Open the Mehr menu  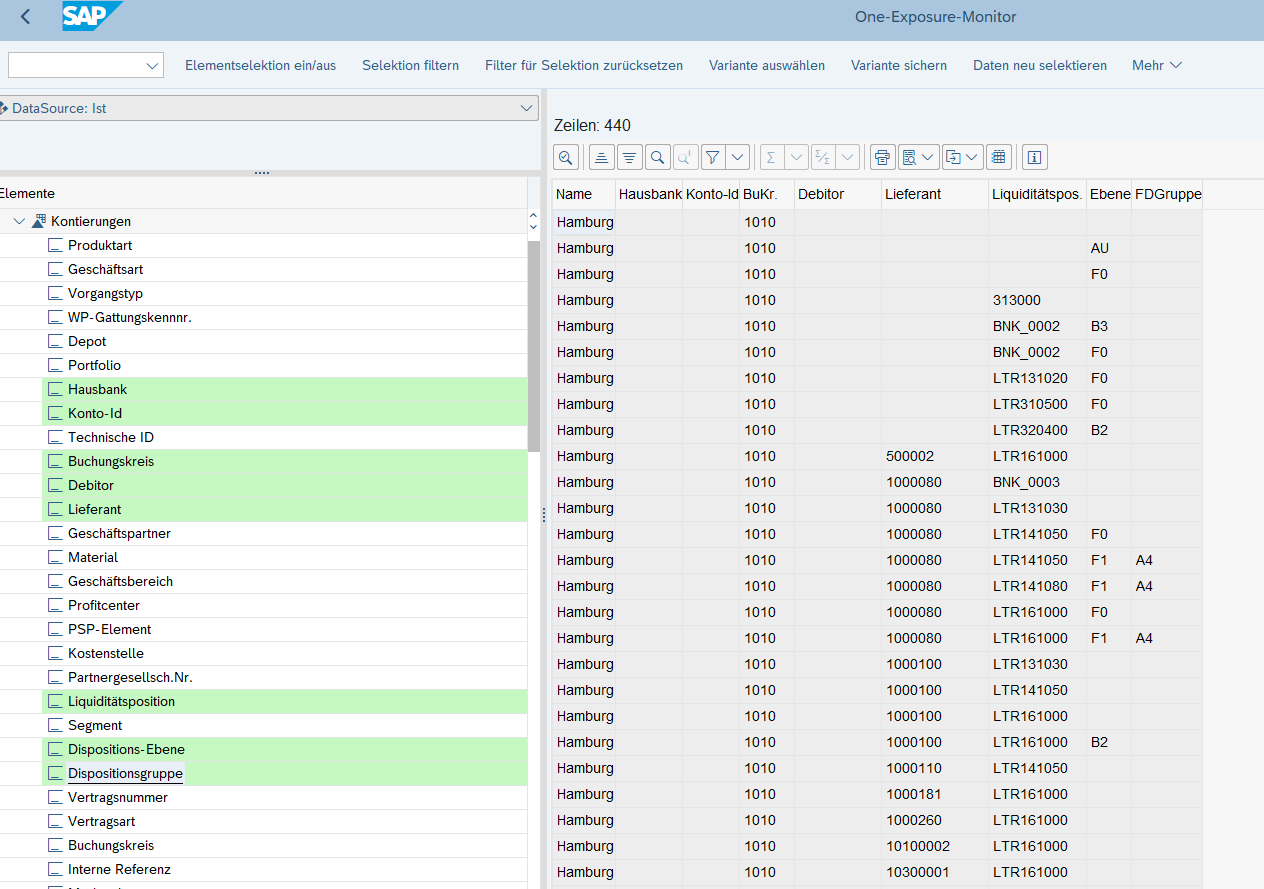coord(1156,65)
